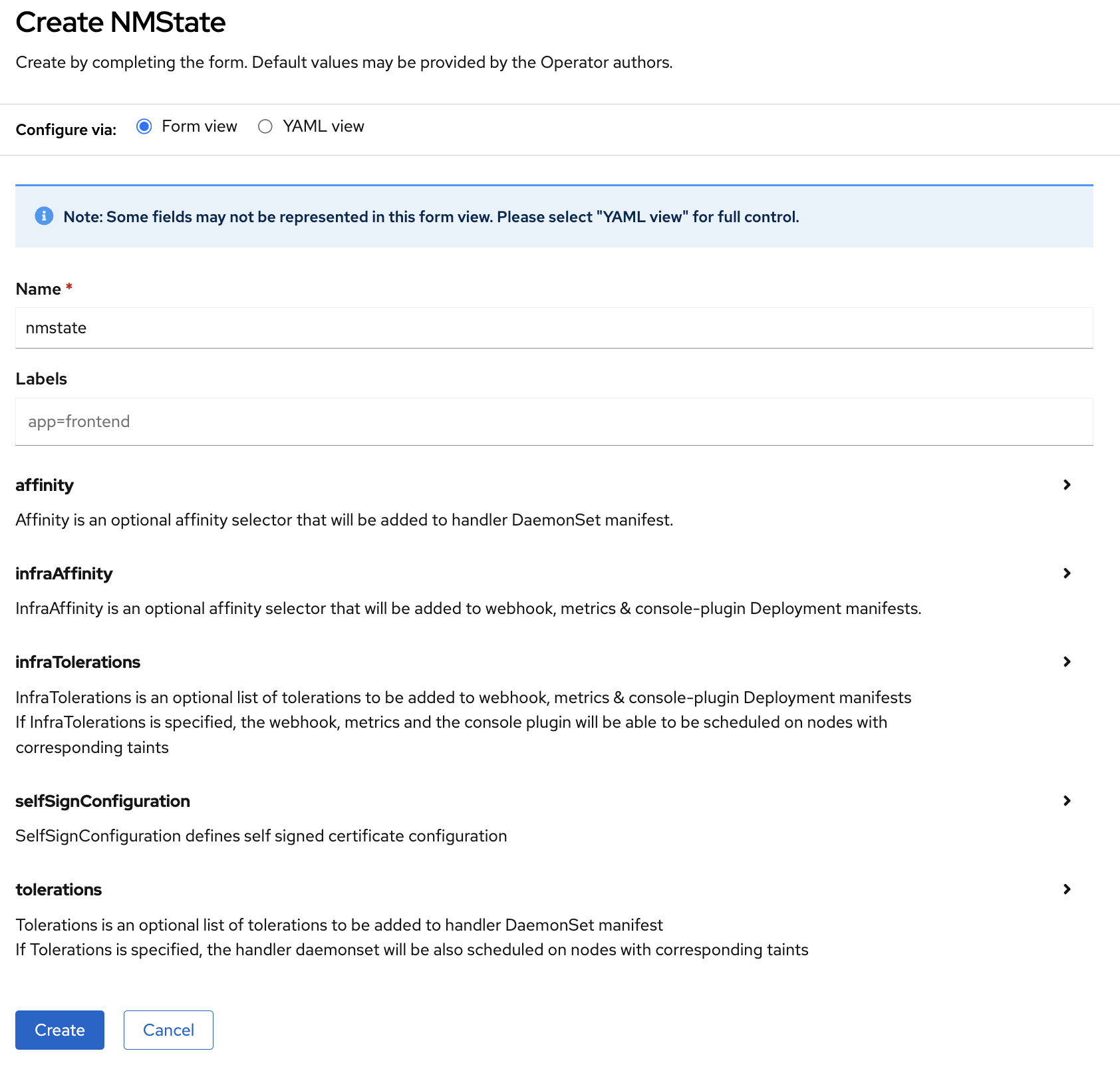Focus the Name field containing nmstate
This screenshot has width=1120, height=1067.
tap(553, 328)
